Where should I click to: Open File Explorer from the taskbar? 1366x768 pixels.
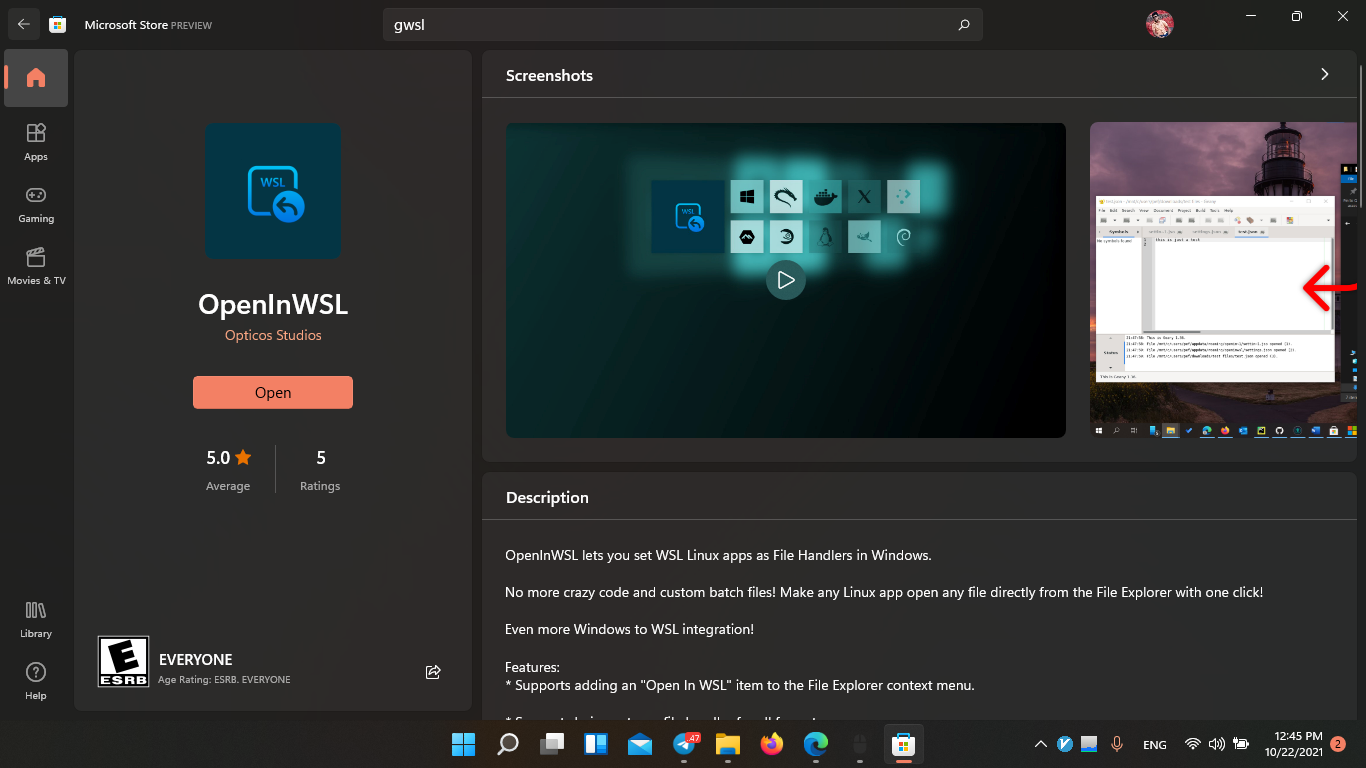pos(727,744)
